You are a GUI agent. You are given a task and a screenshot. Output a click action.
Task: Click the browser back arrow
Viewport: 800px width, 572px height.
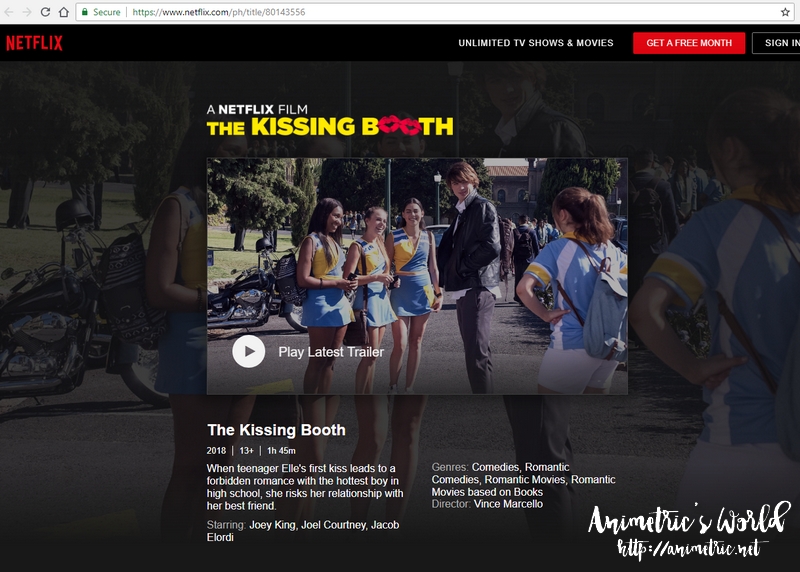9,12
